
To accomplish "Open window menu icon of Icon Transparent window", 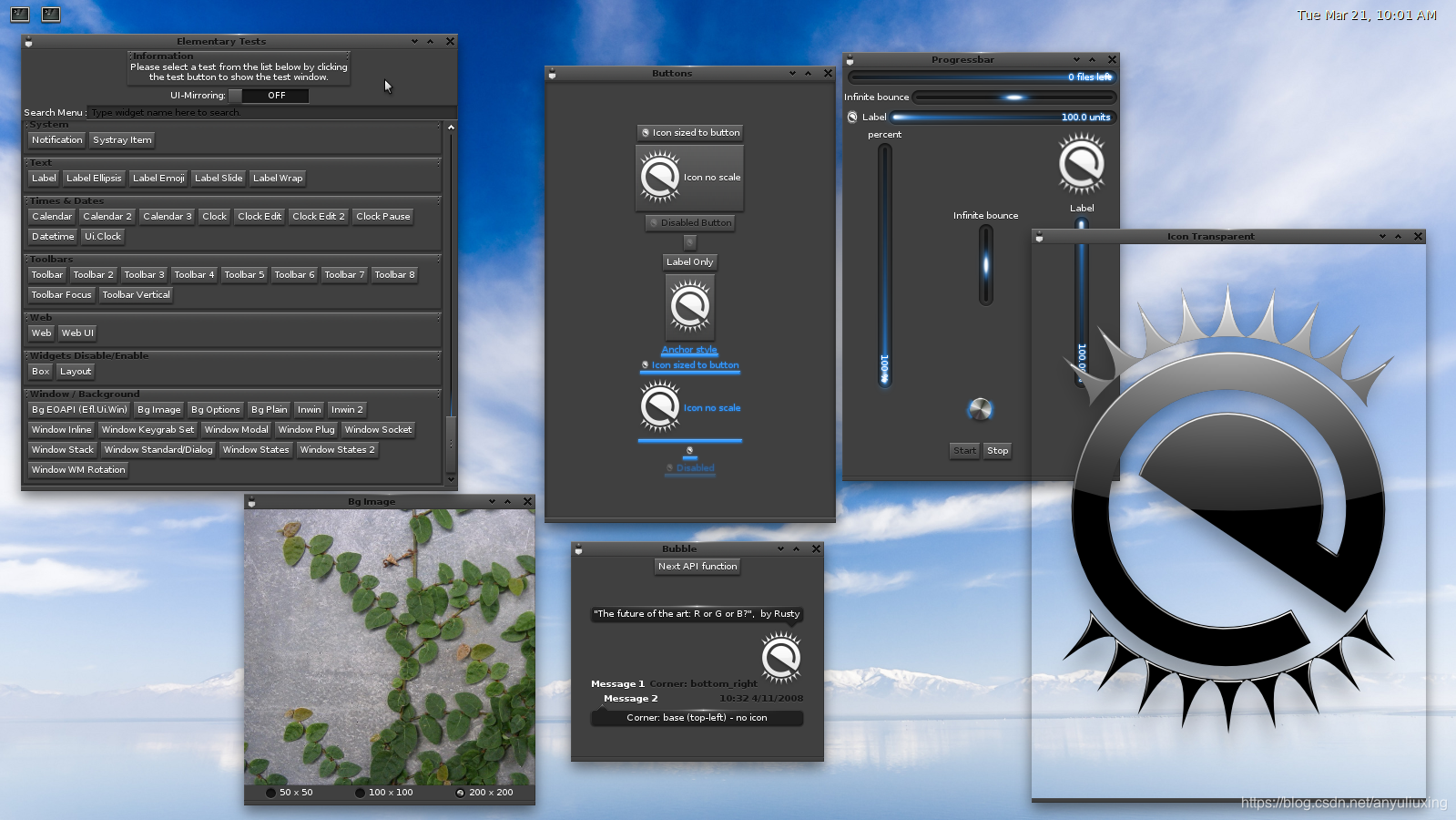I will [x=1039, y=237].
